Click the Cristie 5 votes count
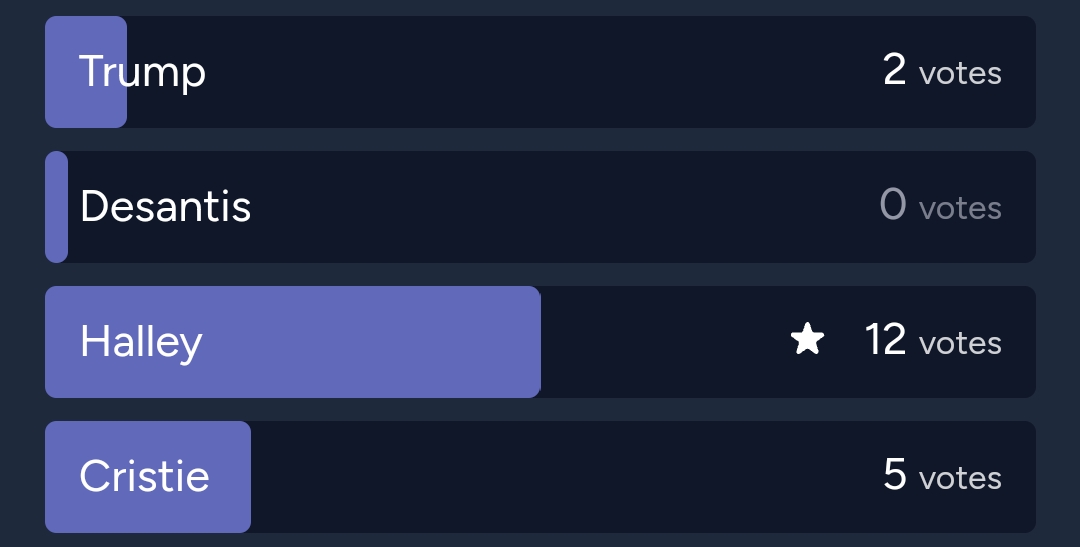The width and height of the screenshot is (1080, 547). pos(942,476)
